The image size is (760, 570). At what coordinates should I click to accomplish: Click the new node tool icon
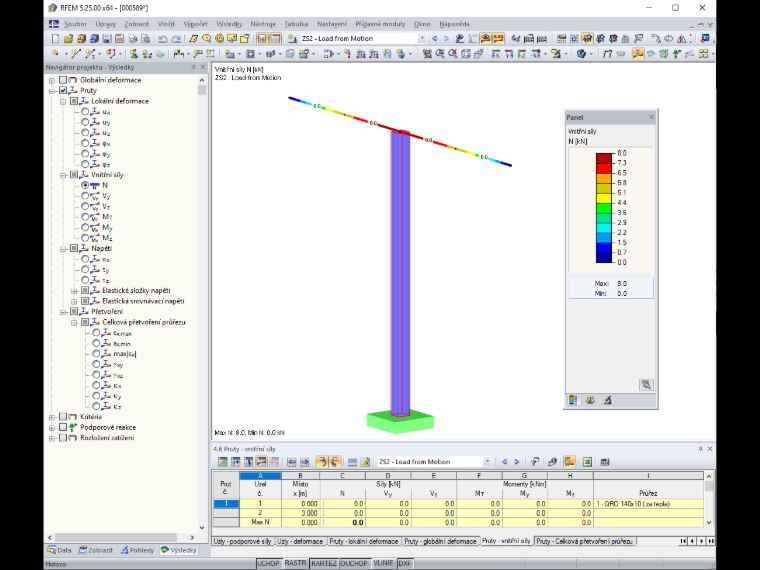(55, 54)
